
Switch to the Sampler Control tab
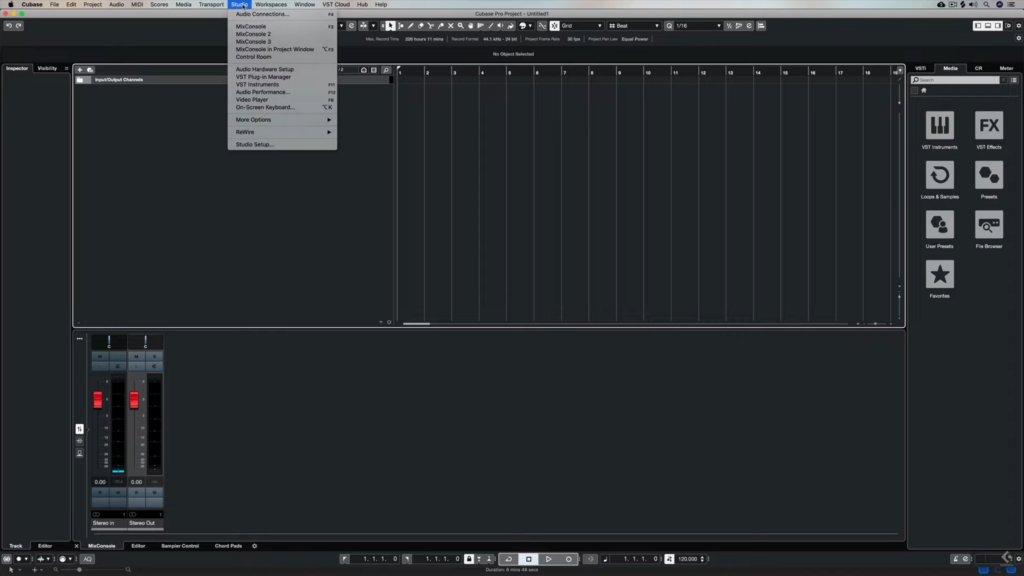(180, 546)
